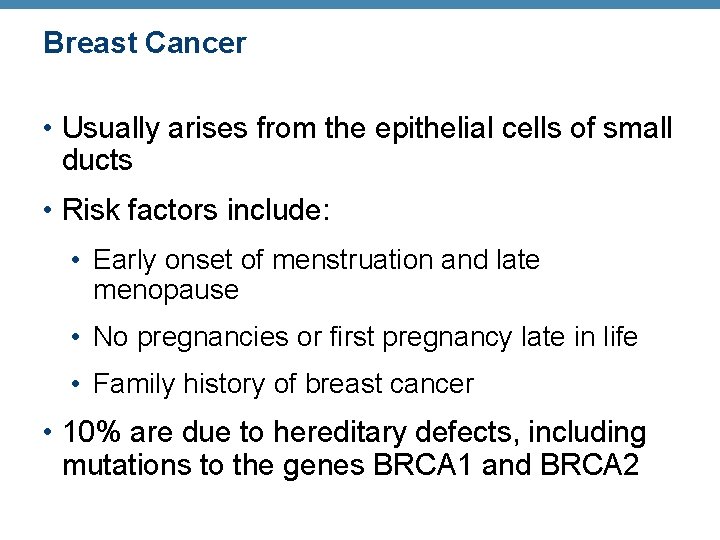This screenshot has height=540, width=720.
Task: Click the word 'mutations' in last bullet
Action: (x=126, y=465)
